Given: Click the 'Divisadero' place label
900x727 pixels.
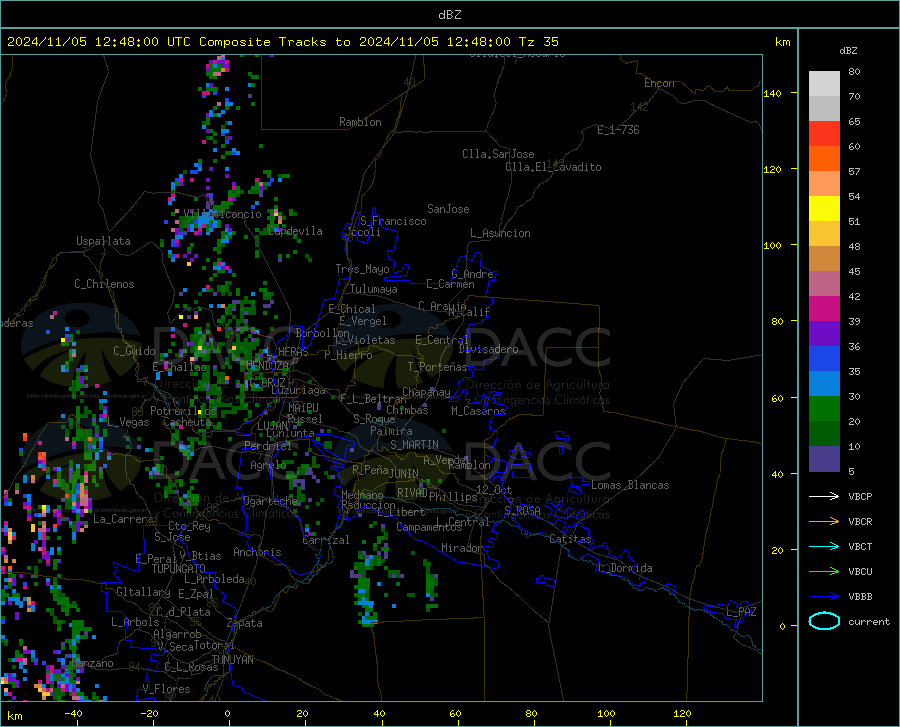Looking at the screenshot, I should [488, 349].
